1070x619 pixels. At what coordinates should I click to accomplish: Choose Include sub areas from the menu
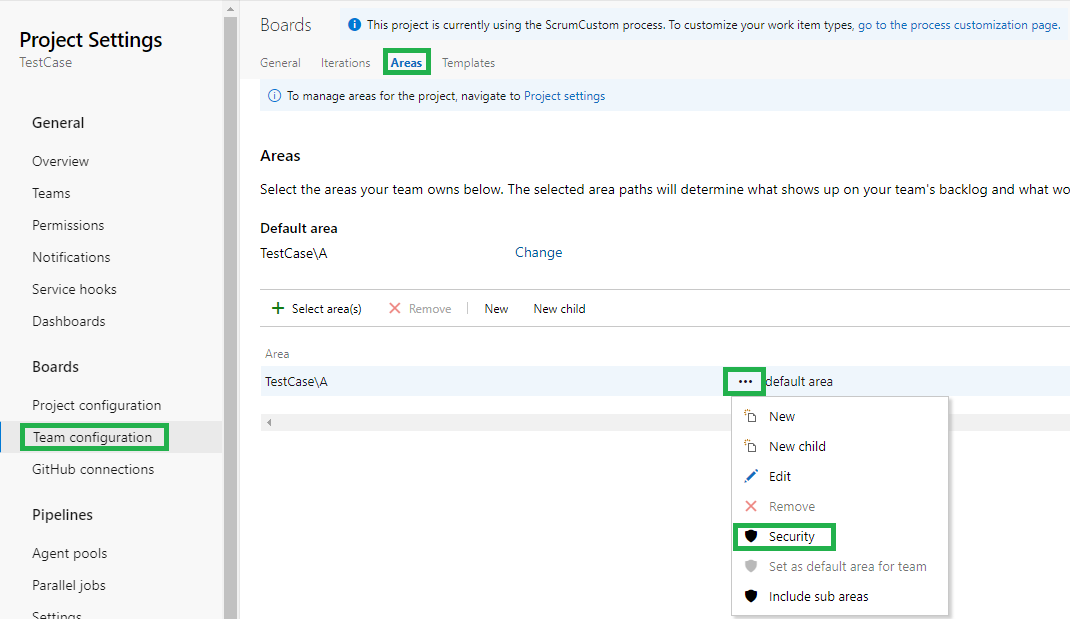[818, 597]
